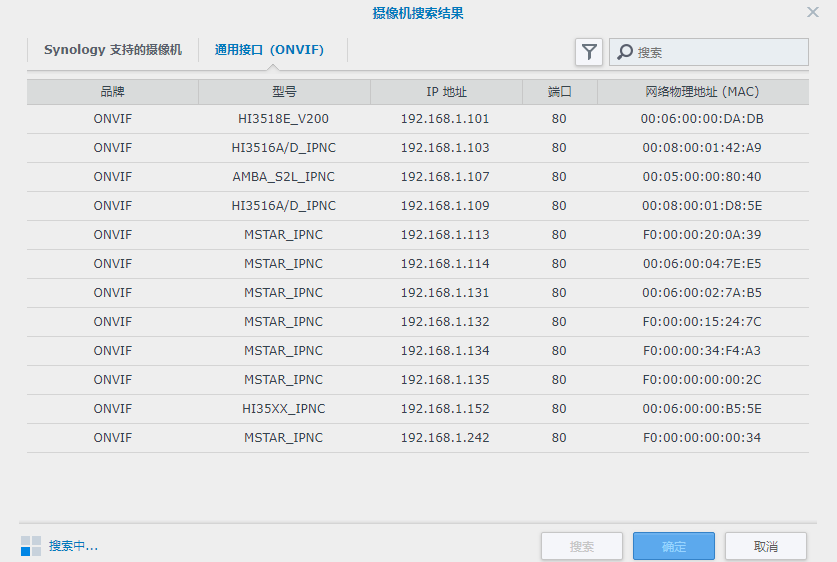
Task: Select the 通用接口 (ONVIF) tab
Action: [x=269, y=50]
